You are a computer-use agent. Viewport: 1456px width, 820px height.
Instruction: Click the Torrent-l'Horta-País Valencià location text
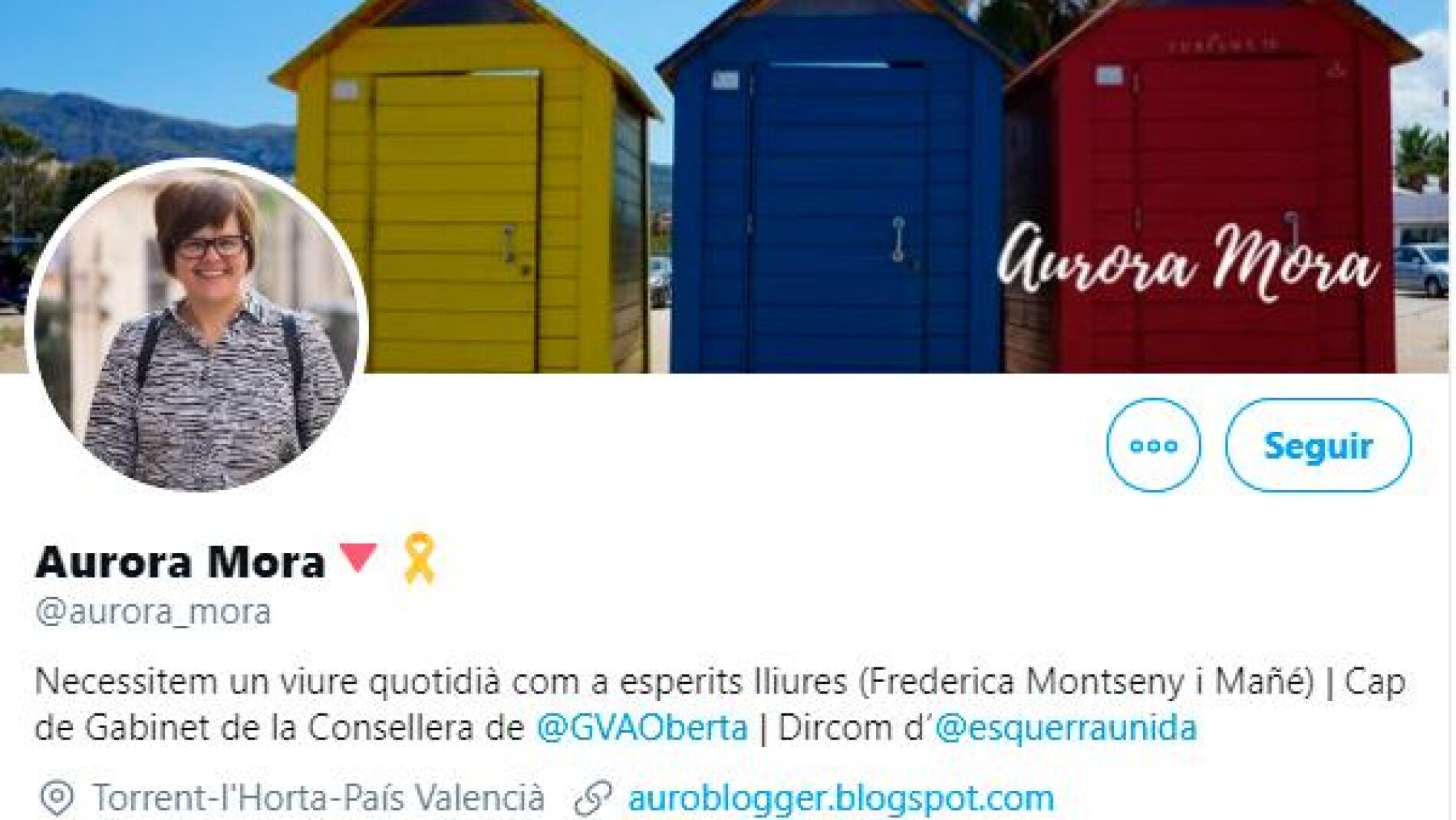point(318,799)
